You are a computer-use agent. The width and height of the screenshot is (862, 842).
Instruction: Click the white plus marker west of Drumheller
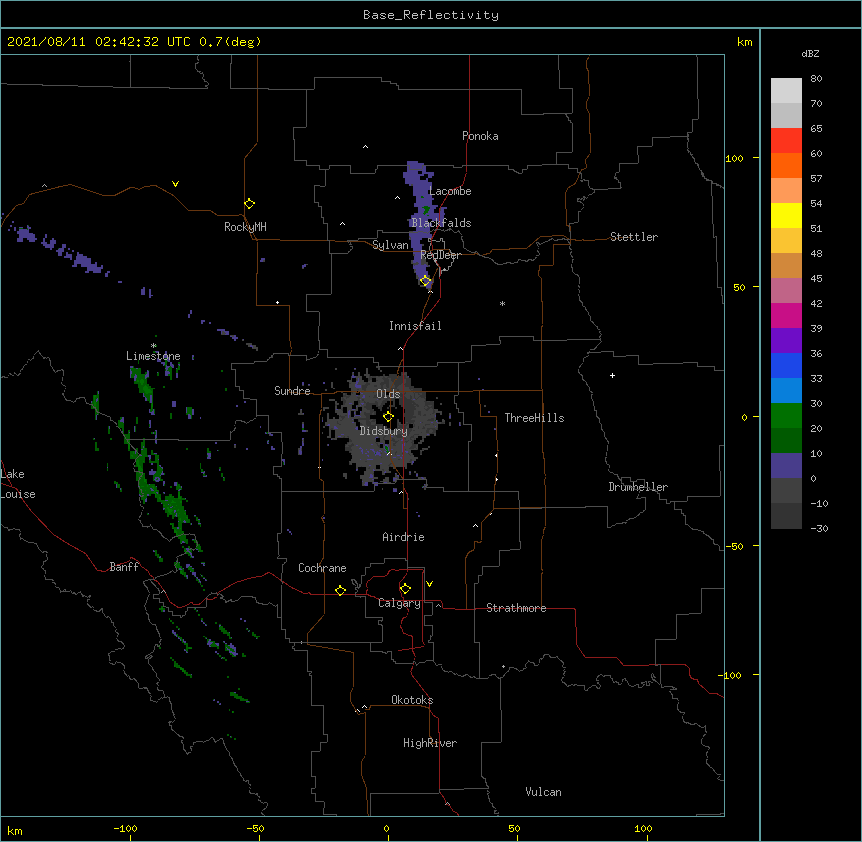click(x=612, y=375)
